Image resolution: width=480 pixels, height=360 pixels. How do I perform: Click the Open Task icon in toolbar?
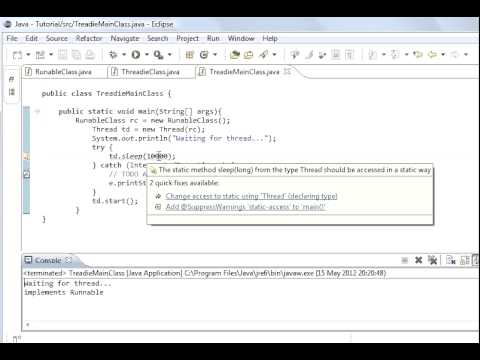249,54
